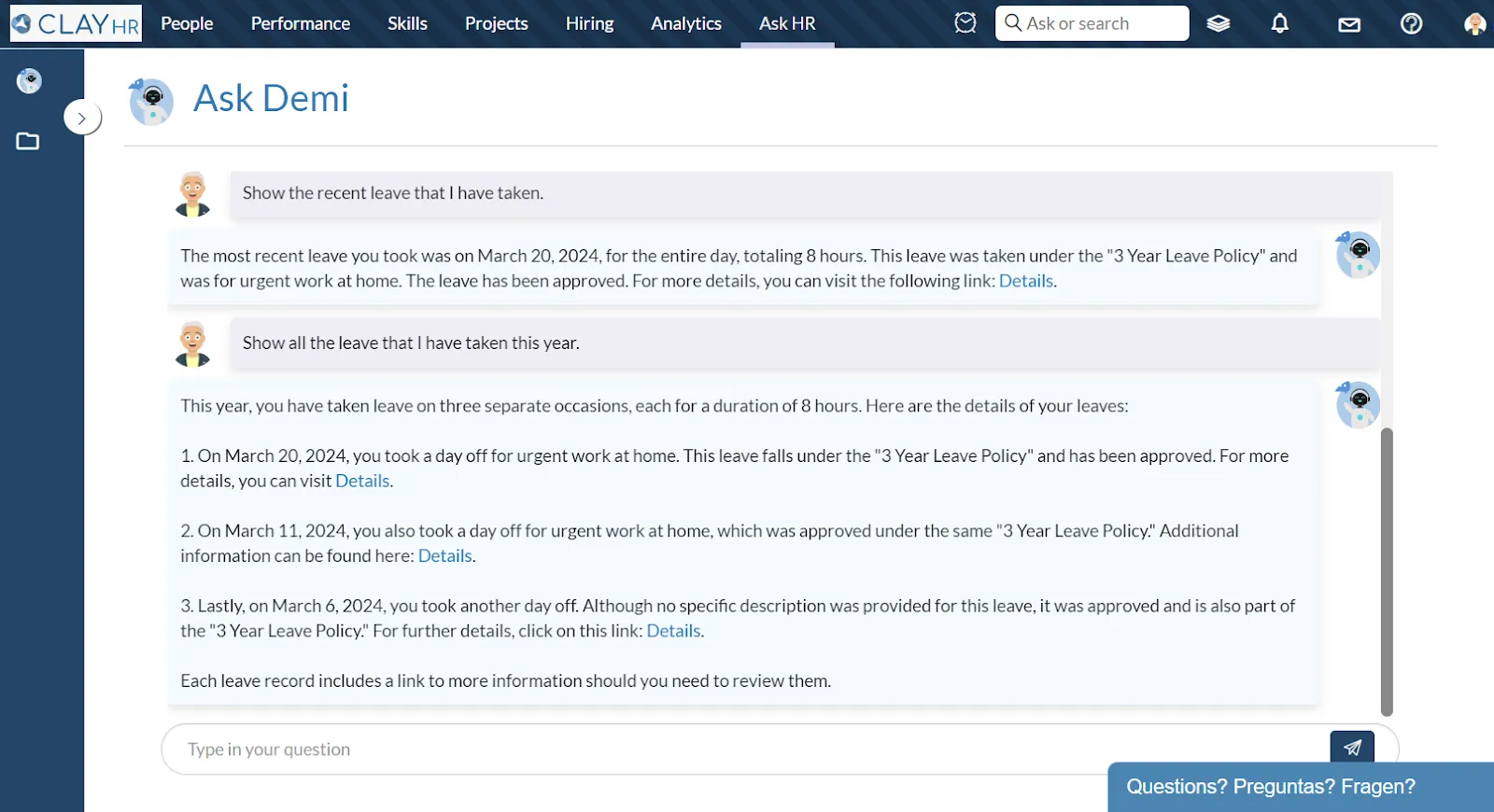
Task: Click the magnifier icon in search box
Action: (x=1013, y=22)
